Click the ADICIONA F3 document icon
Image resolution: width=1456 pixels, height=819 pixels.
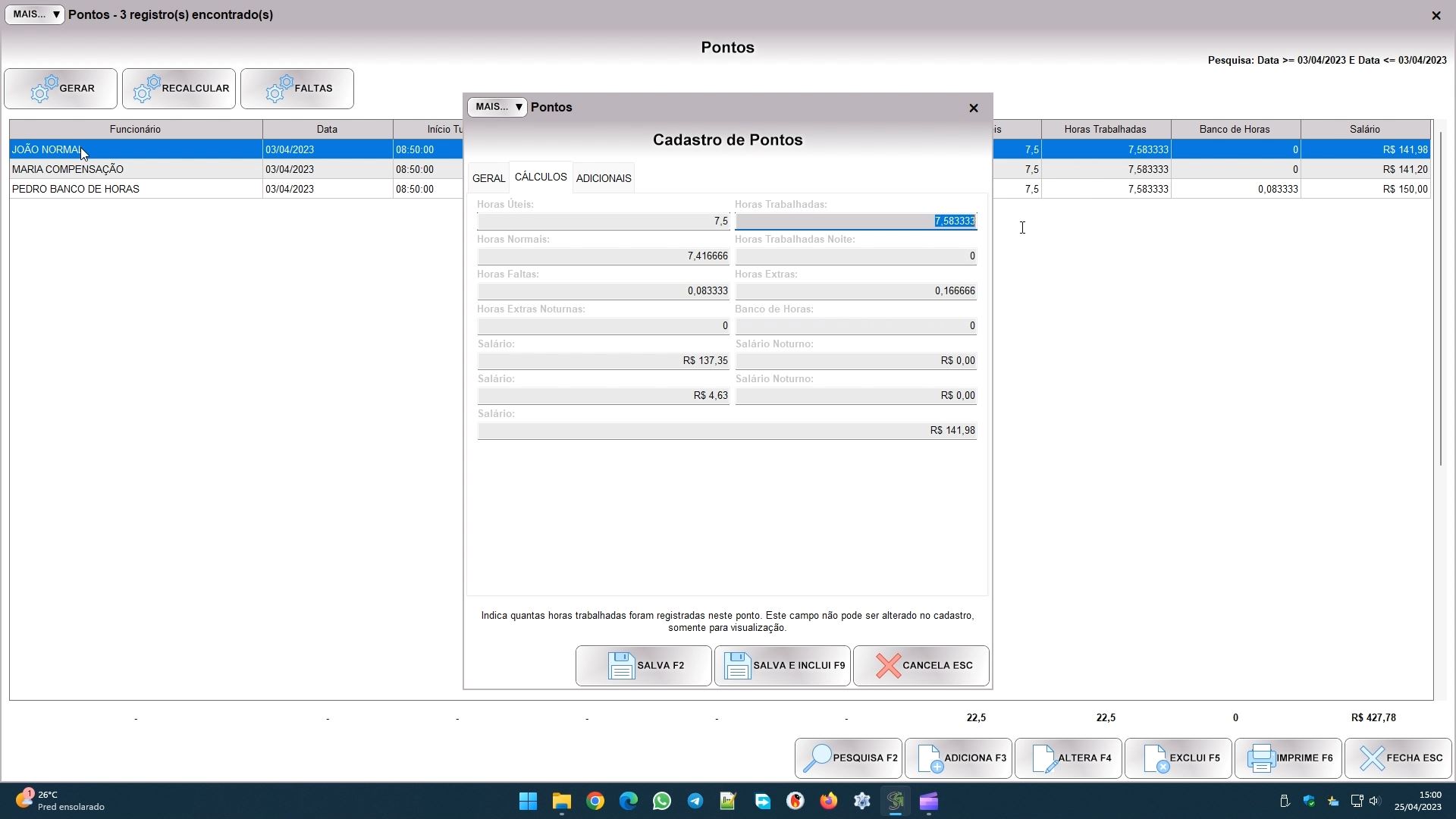(x=930, y=758)
